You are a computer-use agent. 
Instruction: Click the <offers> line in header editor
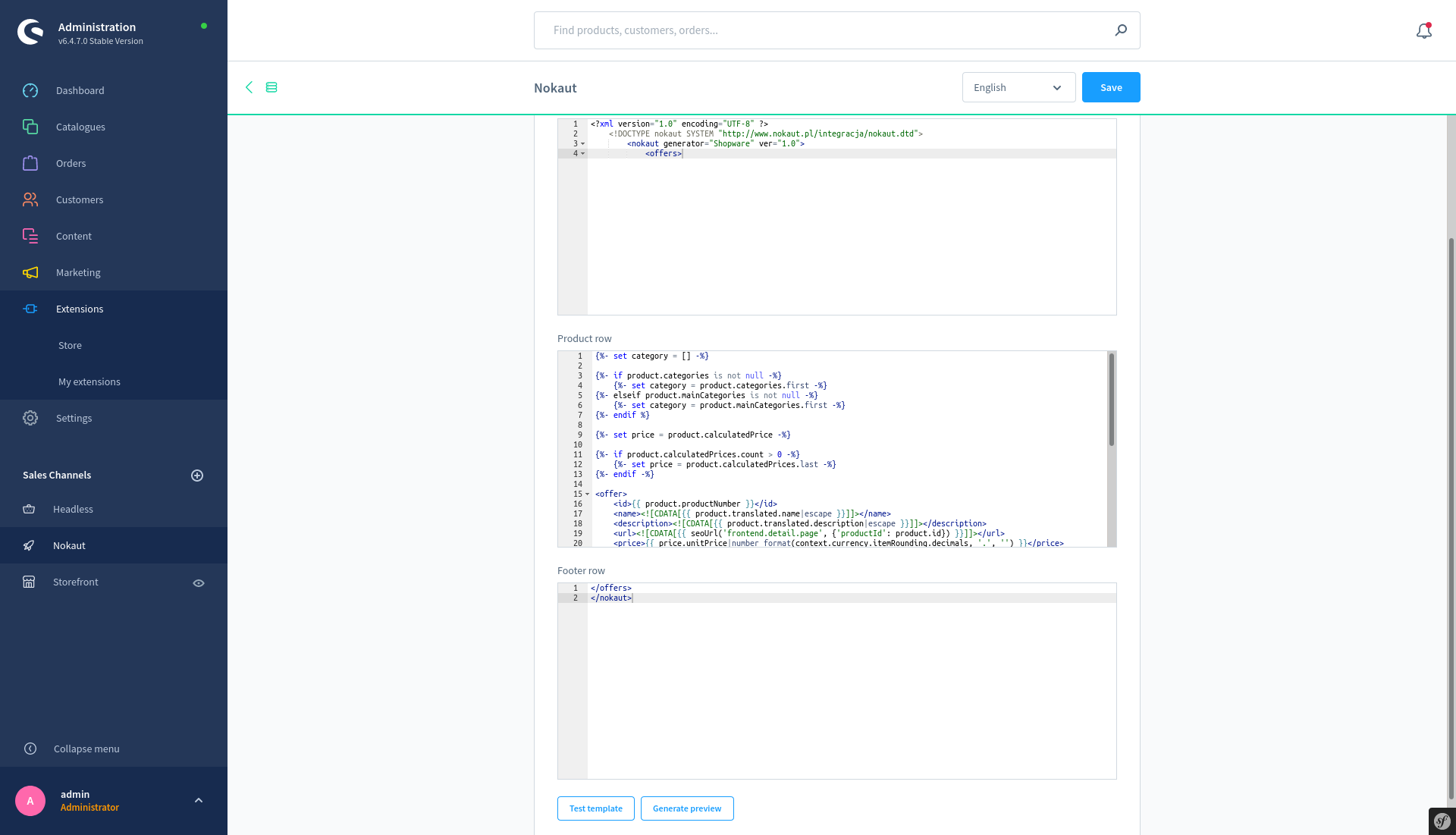click(x=664, y=154)
